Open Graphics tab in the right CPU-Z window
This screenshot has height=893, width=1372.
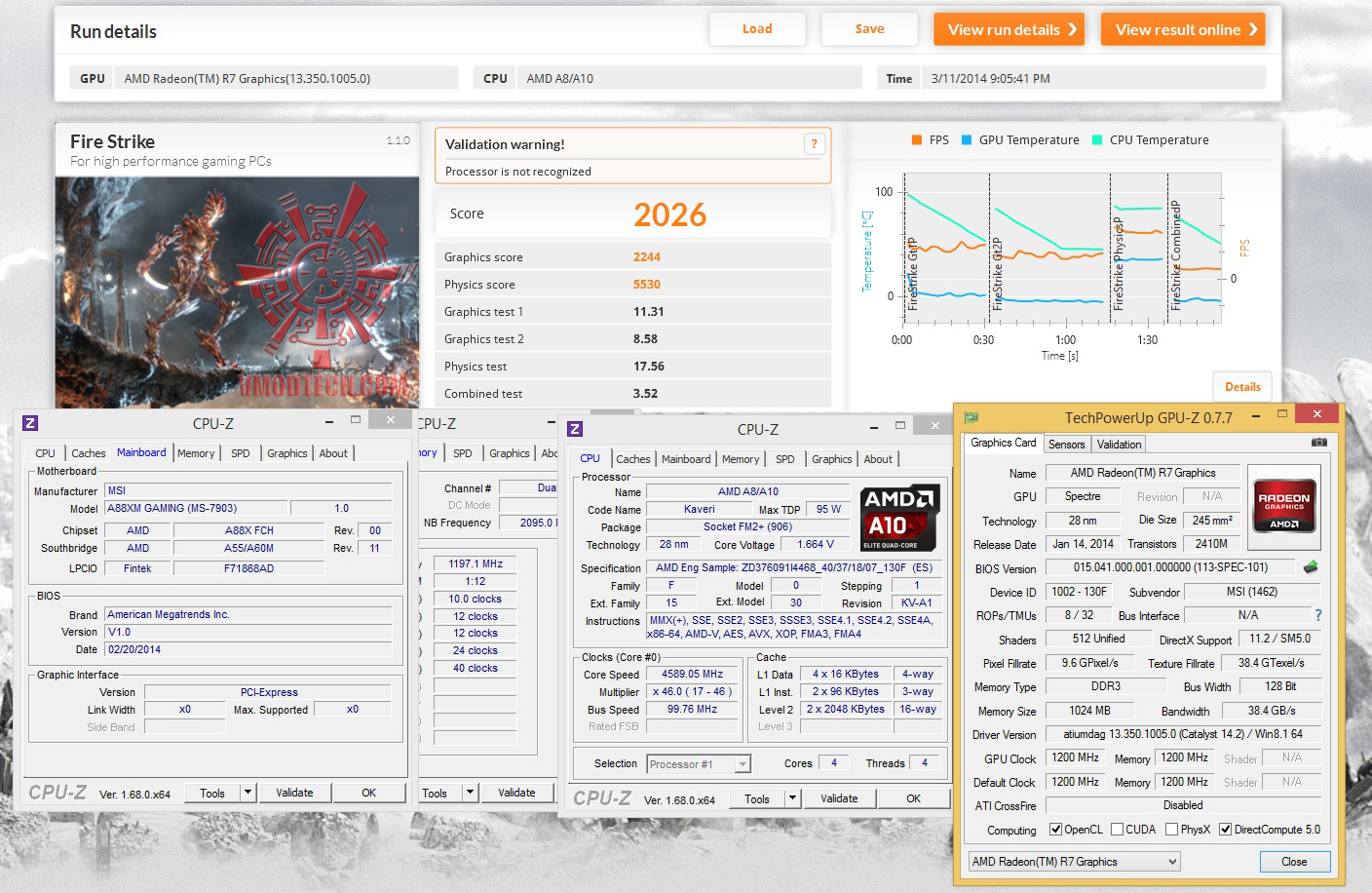832,459
